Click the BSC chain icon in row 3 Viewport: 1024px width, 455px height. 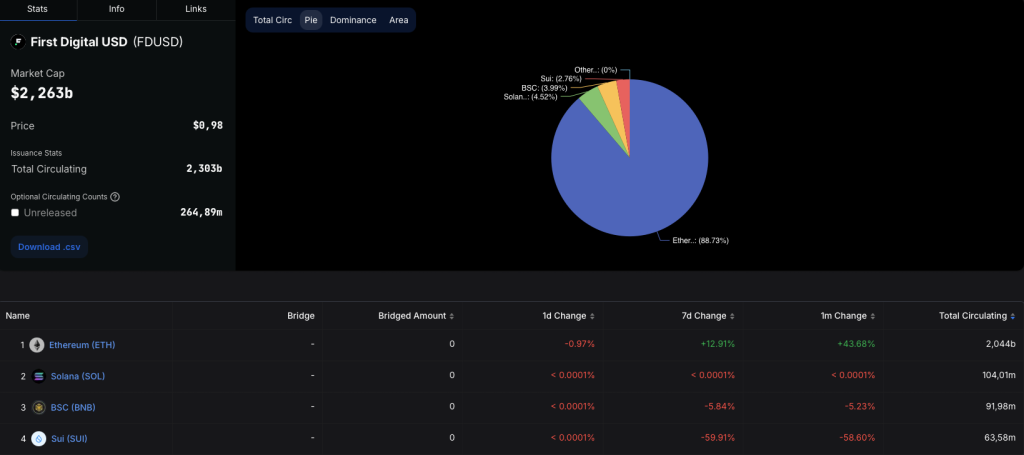(x=39, y=407)
